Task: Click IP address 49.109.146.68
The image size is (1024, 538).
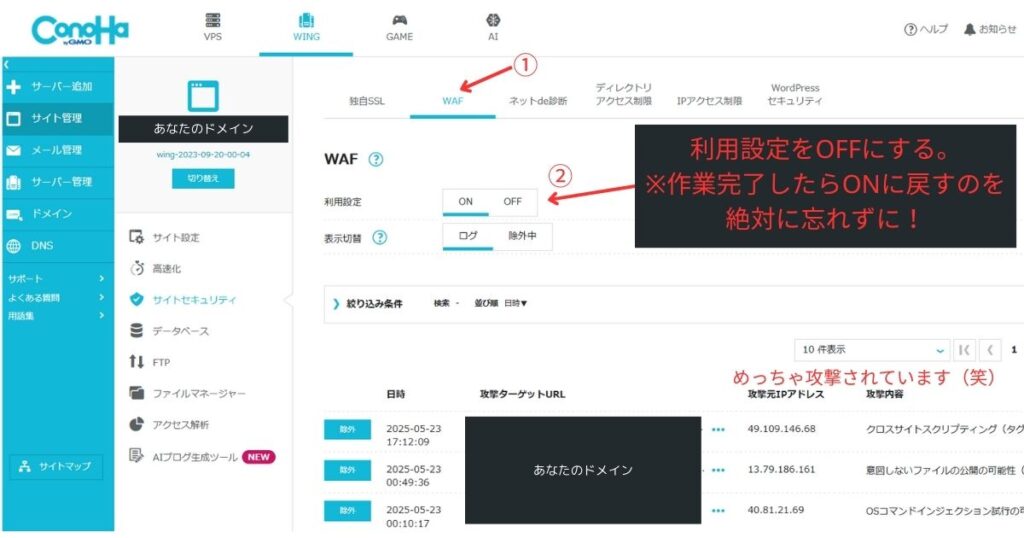Action: pyautogui.click(x=781, y=430)
